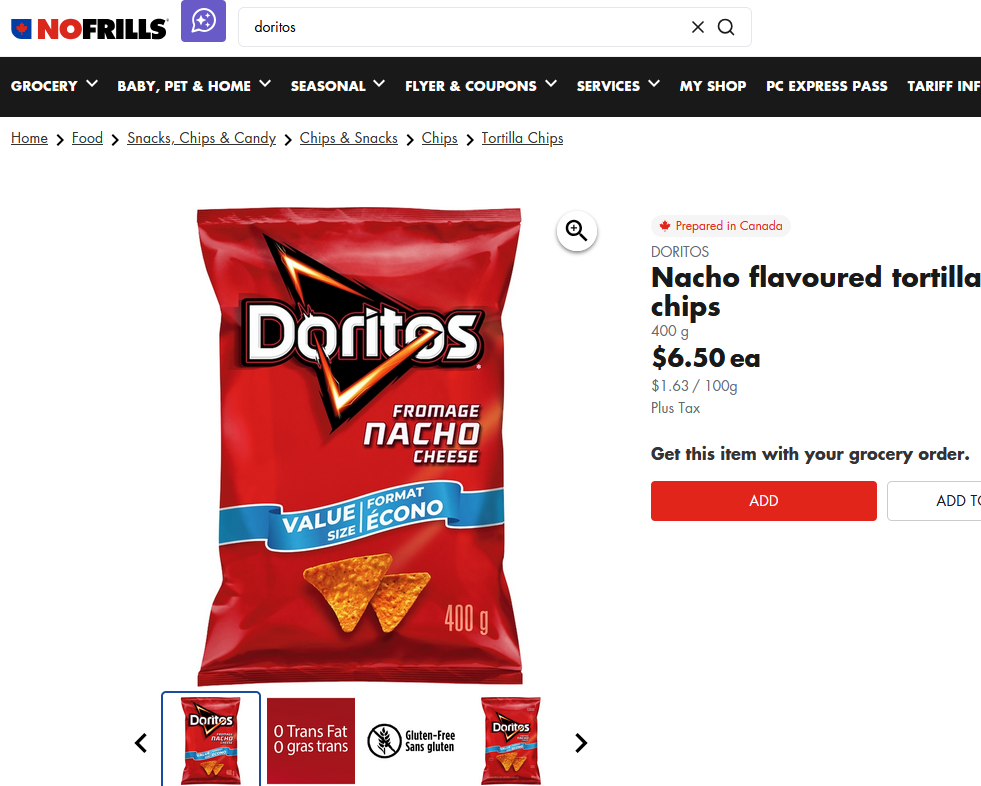Select the Gluten-Free thumbnail image
Image resolution: width=981 pixels, height=786 pixels.
[411, 740]
